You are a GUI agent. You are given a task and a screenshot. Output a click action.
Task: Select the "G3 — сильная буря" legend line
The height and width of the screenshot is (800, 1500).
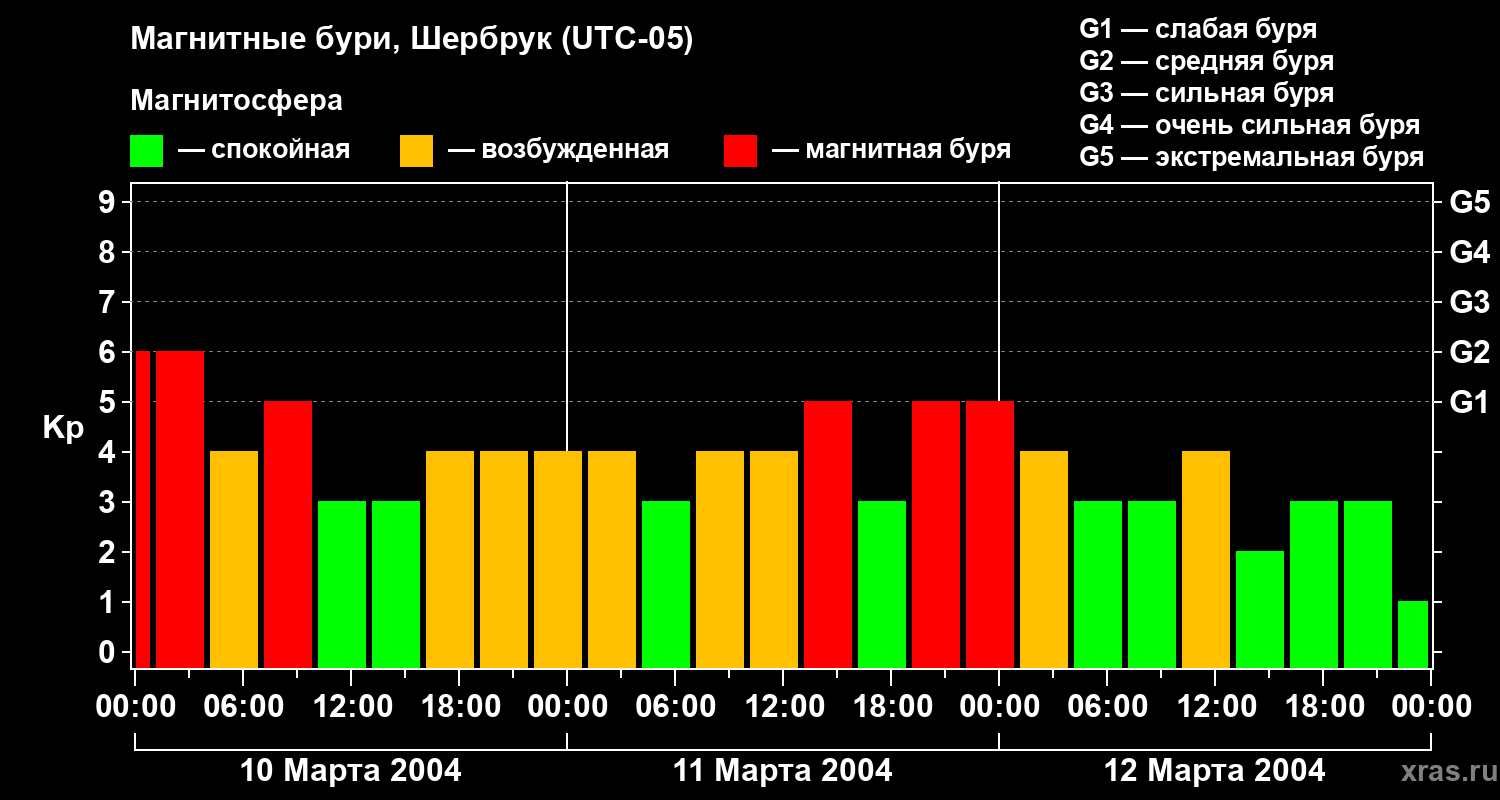coord(1207,93)
